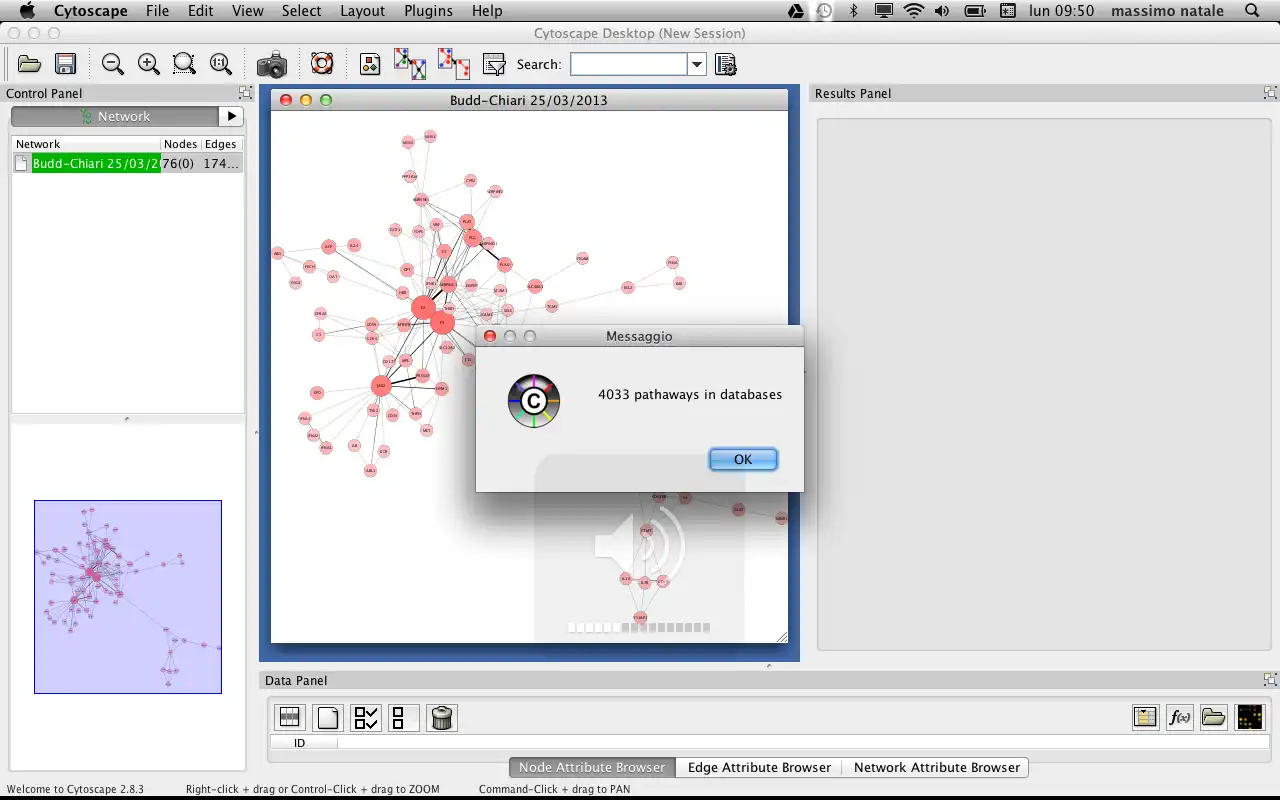The image size is (1280, 800).
Task: Open search options icon right of search box
Action: tap(726, 64)
